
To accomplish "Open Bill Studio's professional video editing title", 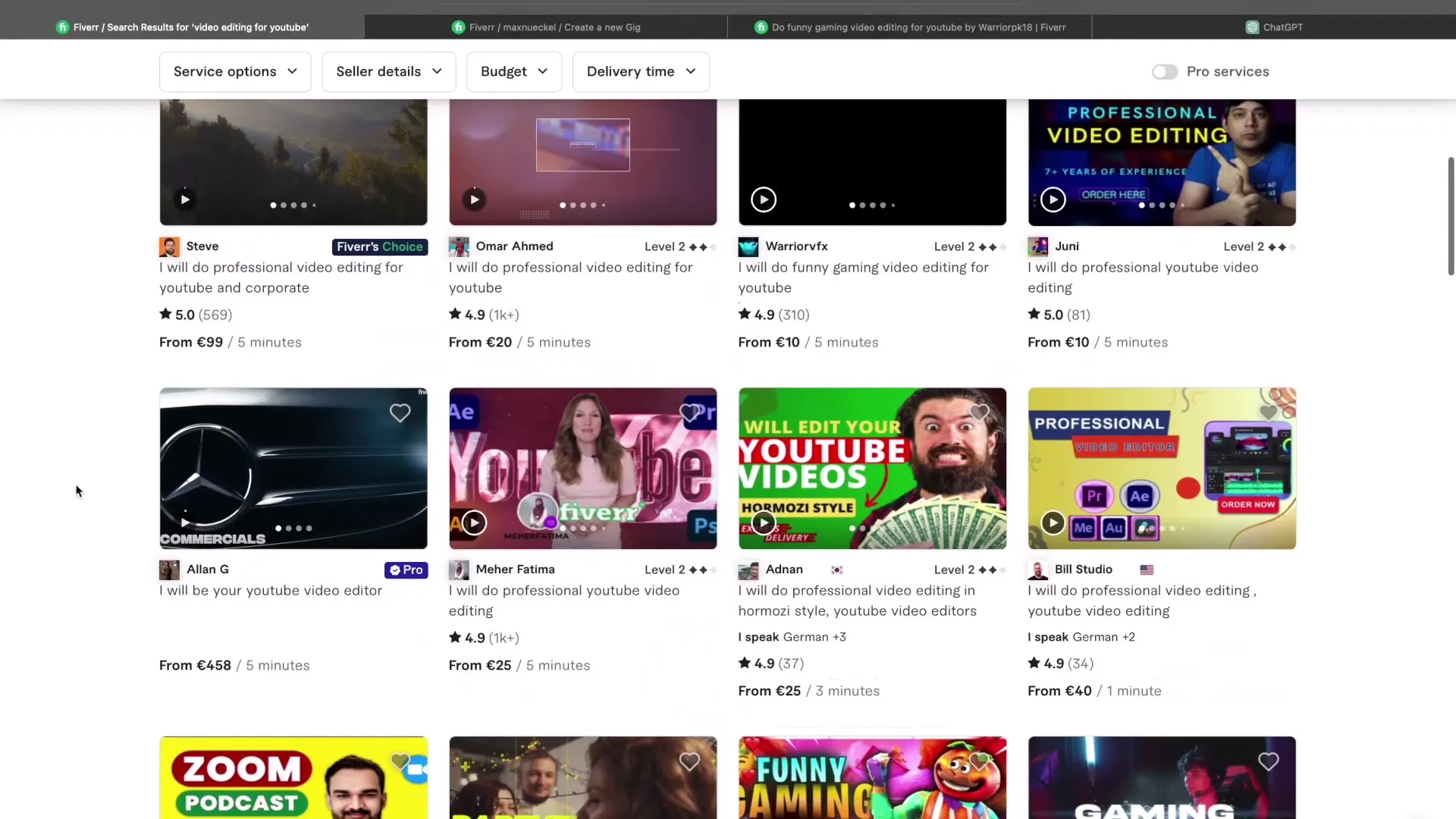I will (1142, 601).
